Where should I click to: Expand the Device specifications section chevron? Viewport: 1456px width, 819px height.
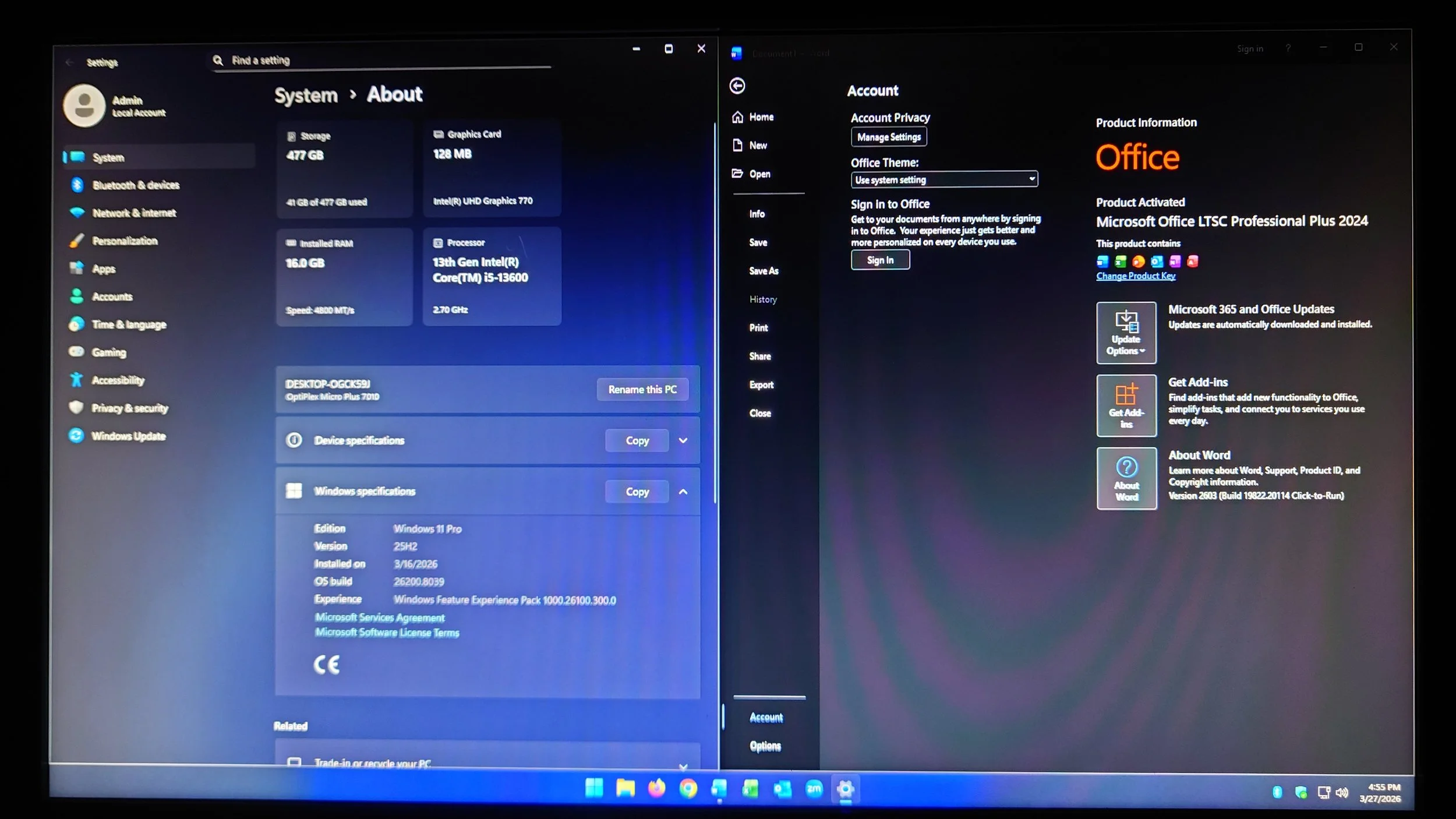683,440
